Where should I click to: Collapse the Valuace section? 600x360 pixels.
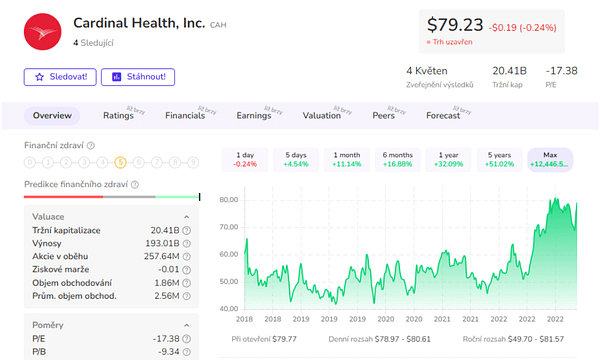click(186, 217)
